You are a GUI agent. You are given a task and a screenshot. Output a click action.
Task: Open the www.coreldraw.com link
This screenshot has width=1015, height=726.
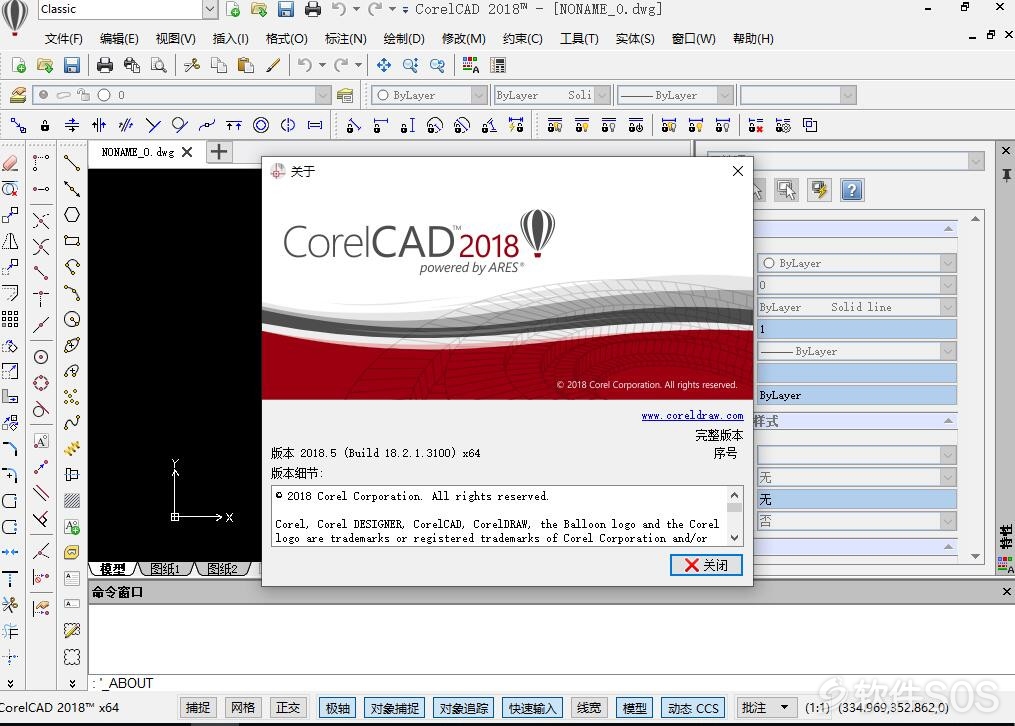click(692, 415)
